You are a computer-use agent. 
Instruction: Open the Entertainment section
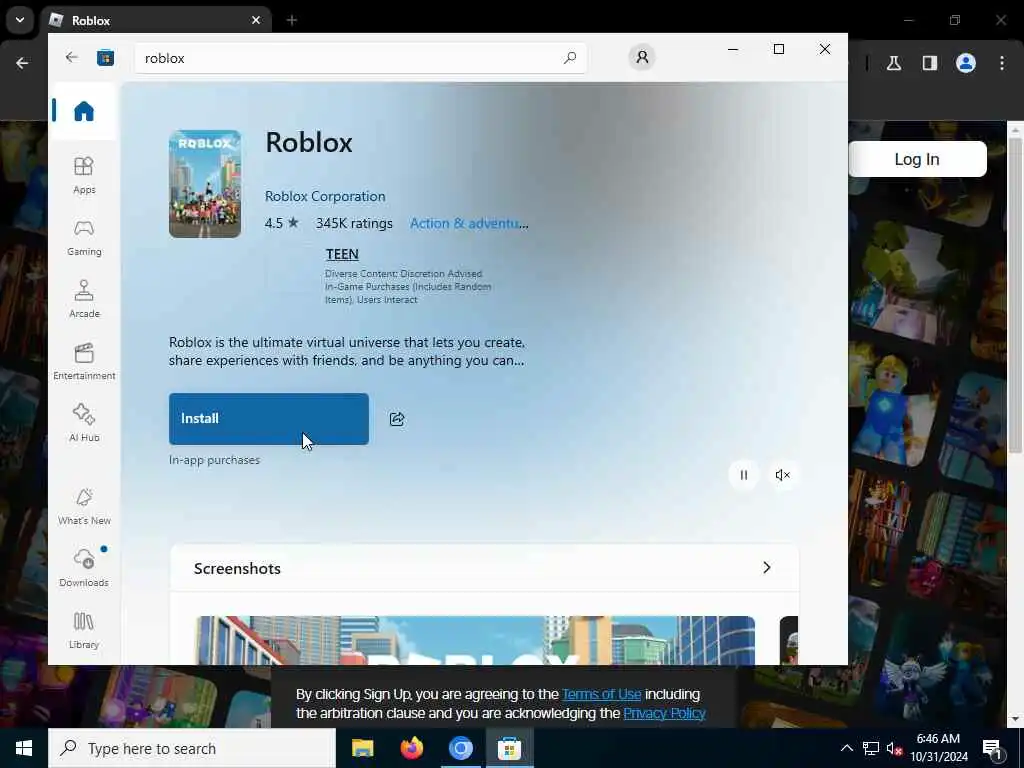84,361
